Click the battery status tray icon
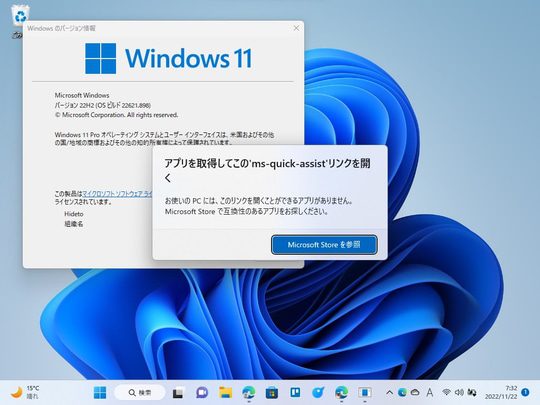The width and height of the screenshot is (540, 405). 471,392
